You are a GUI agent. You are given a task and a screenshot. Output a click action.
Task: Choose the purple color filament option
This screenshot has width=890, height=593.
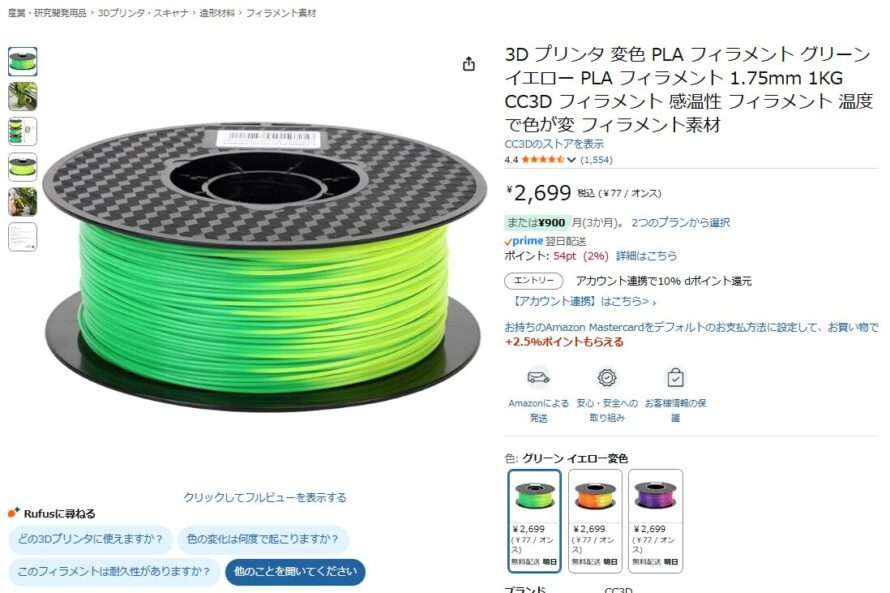pos(656,520)
